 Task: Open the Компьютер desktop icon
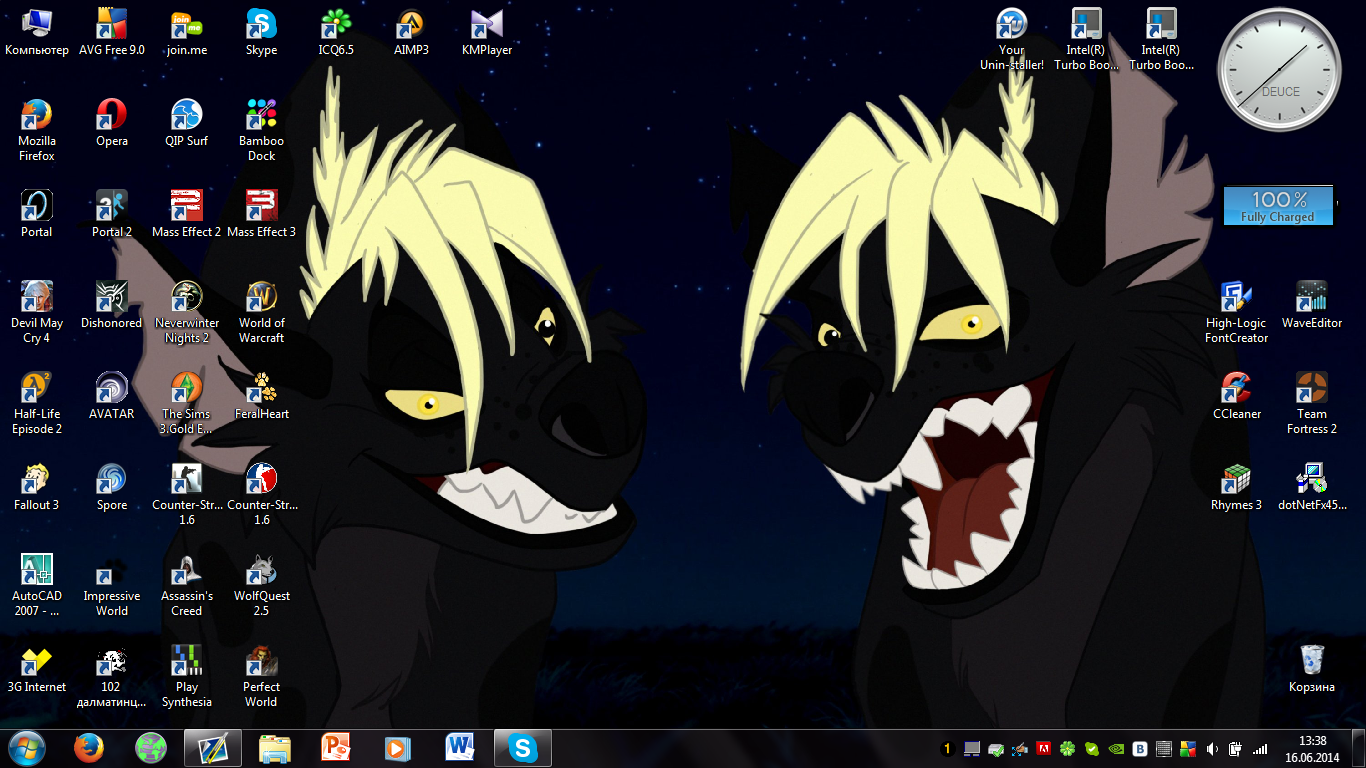(x=37, y=32)
